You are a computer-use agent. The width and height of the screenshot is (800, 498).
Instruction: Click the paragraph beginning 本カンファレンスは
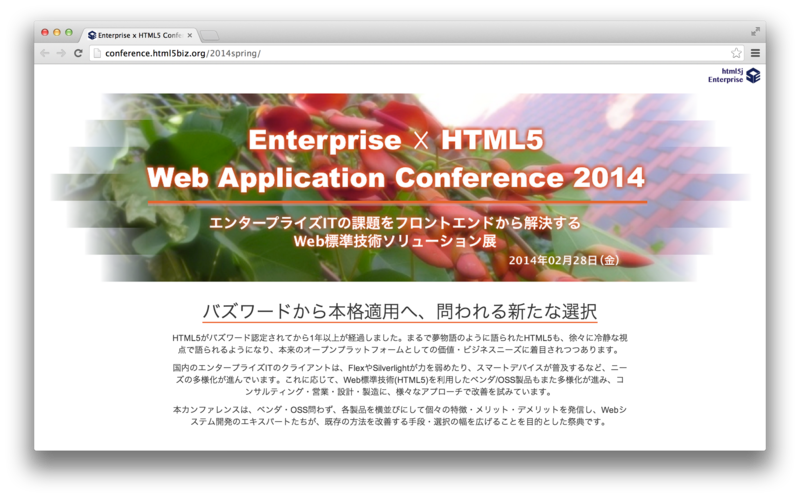pyautogui.click(x=399, y=416)
